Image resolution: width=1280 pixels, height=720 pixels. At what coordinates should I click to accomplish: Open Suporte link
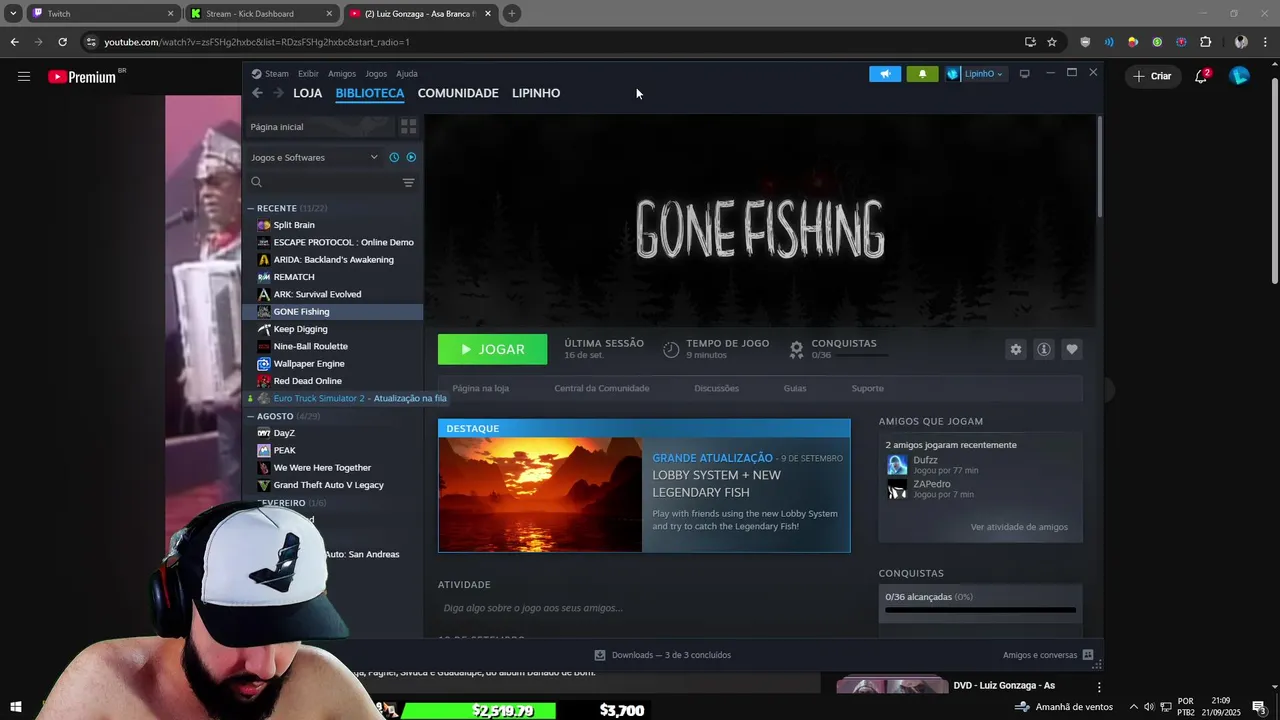(x=867, y=388)
